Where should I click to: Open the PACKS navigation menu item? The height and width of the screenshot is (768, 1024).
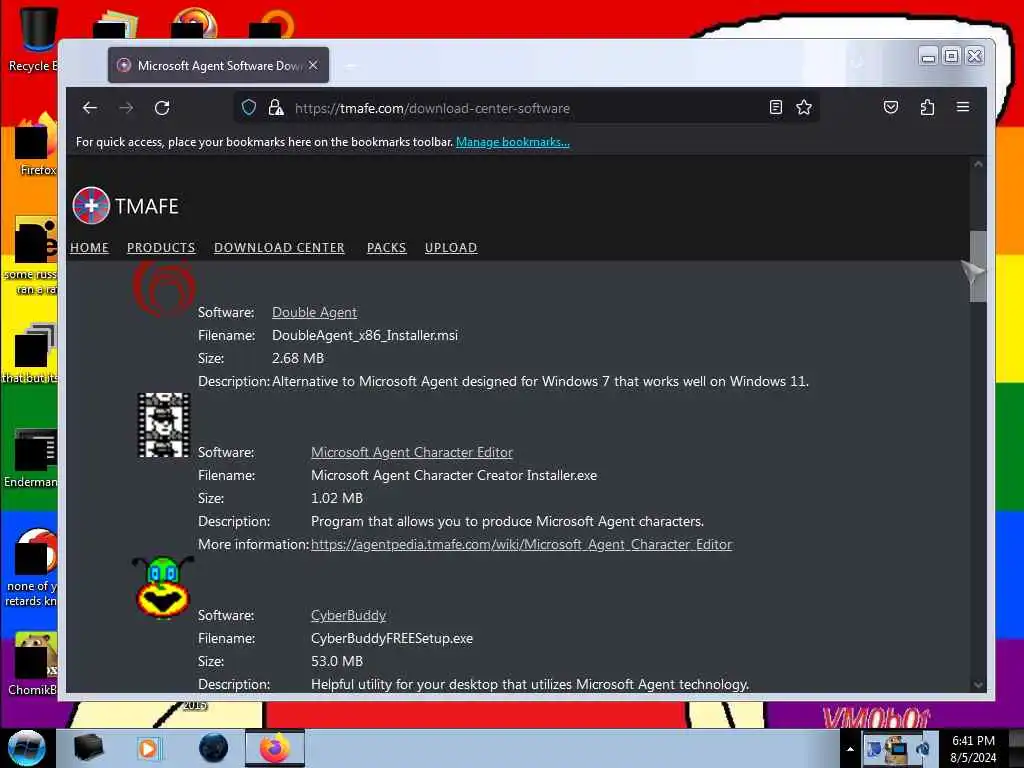click(x=387, y=248)
